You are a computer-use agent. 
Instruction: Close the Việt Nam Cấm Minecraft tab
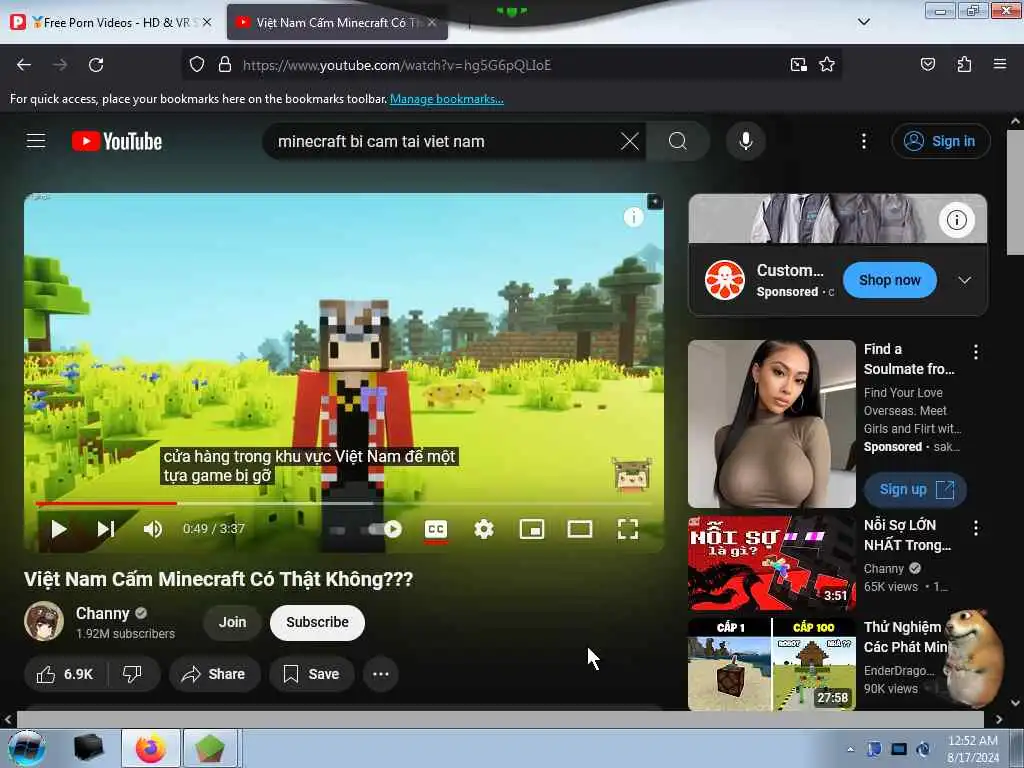pos(432,22)
